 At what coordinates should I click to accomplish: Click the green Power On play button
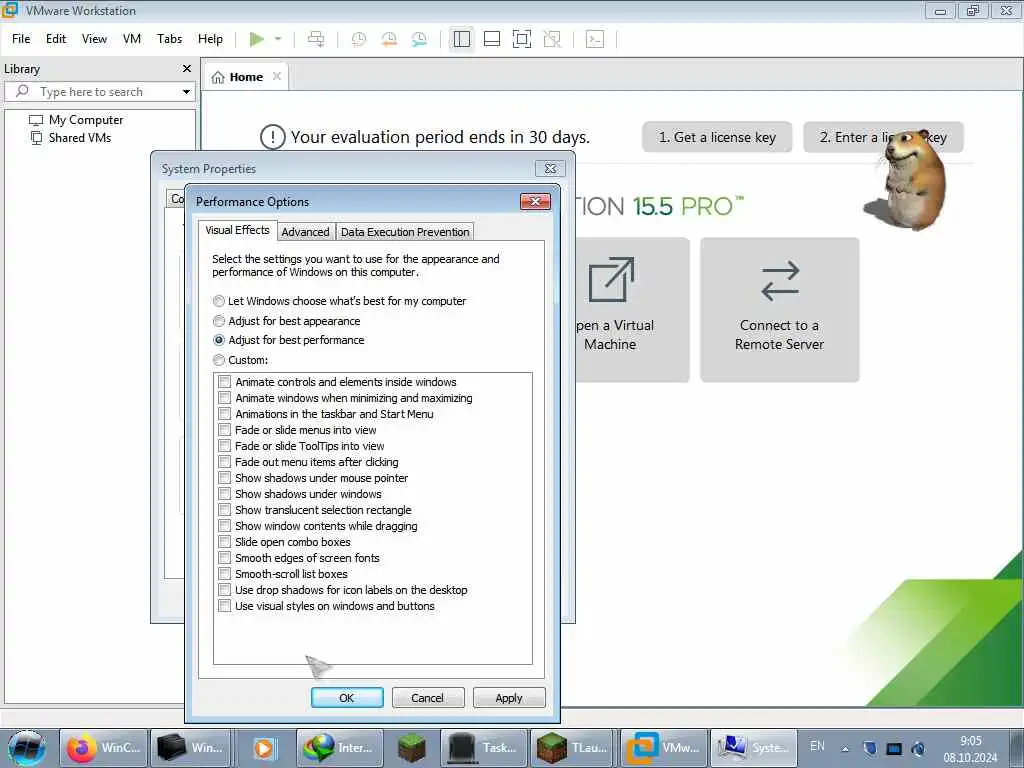pyautogui.click(x=257, y=39)
